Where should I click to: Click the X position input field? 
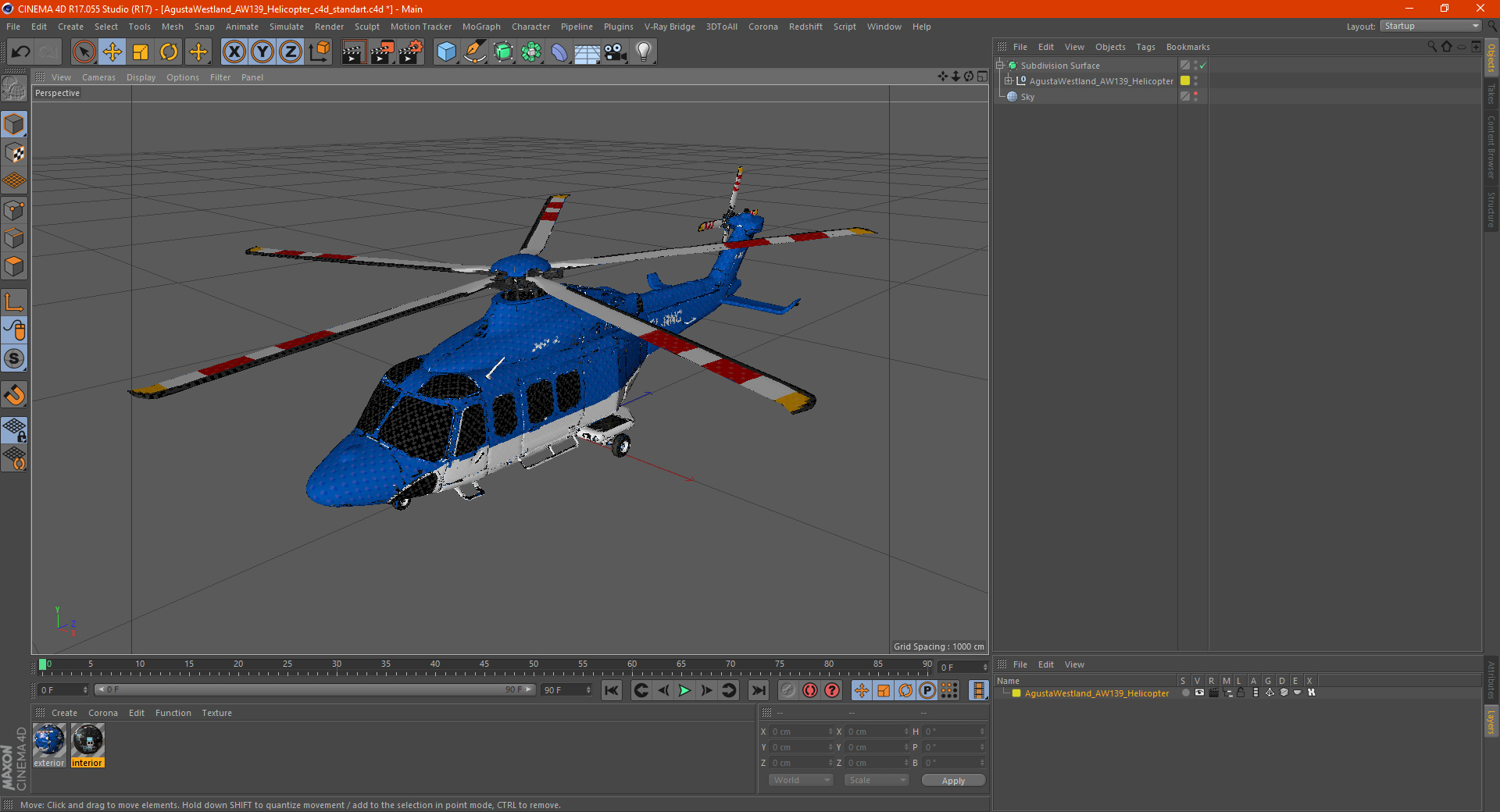pyautogui.click(x=802, y=732)
